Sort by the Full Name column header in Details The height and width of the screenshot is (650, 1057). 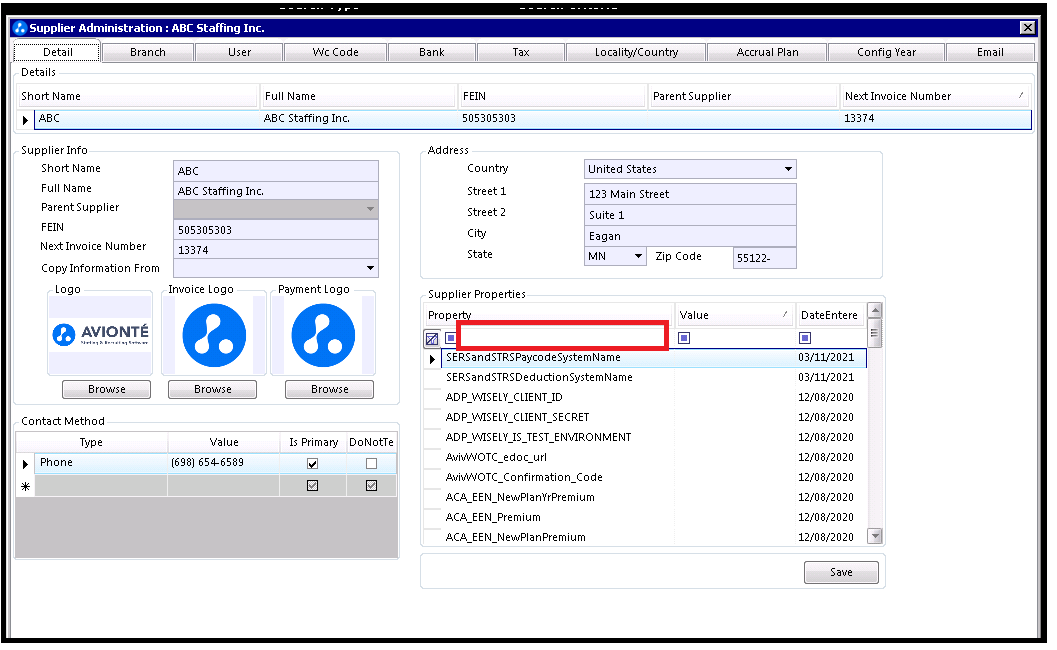pyautogui.click(x=359, y=96)
